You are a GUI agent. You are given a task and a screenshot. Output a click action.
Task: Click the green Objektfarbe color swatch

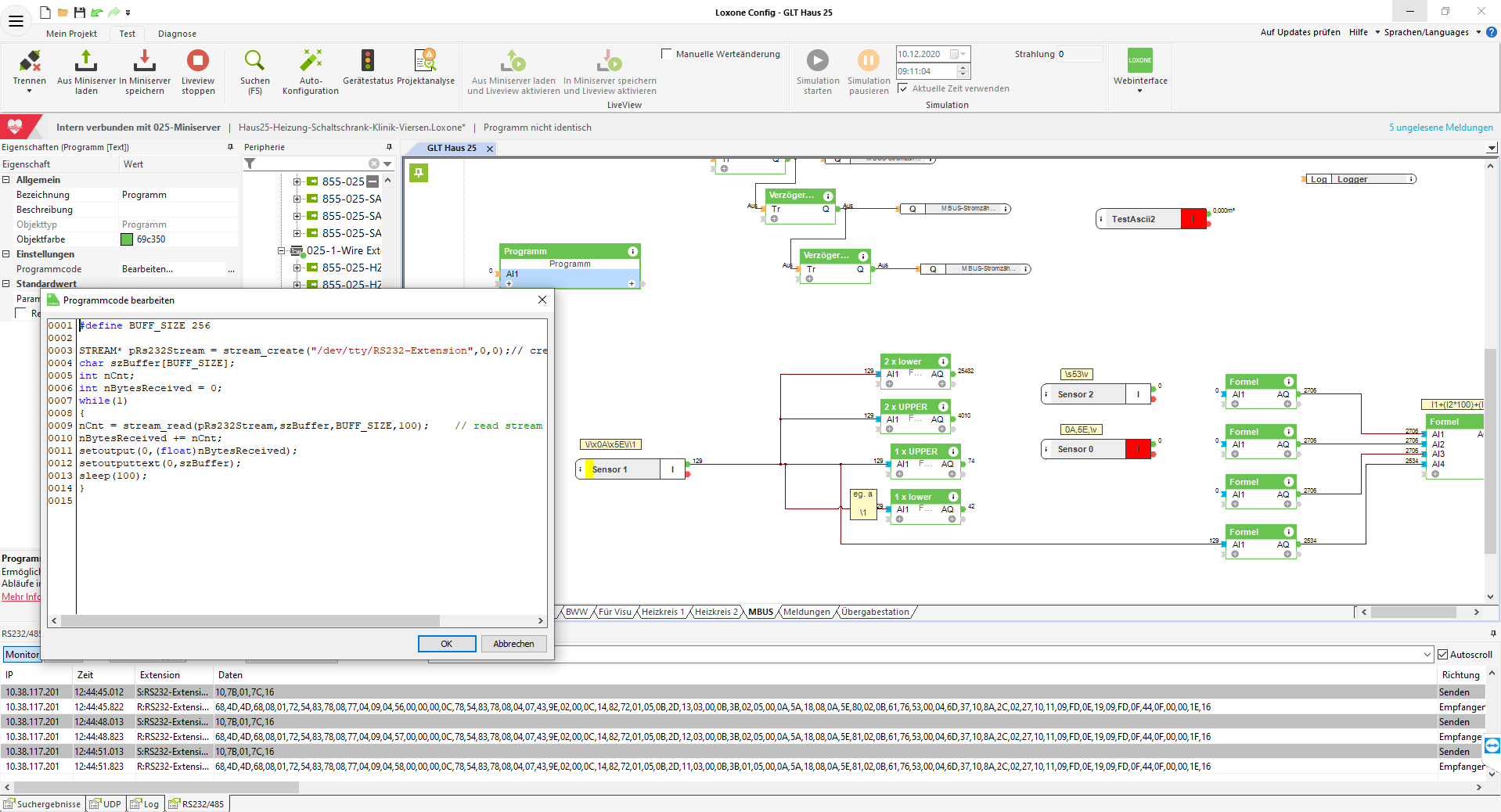[x=127, y=239]
